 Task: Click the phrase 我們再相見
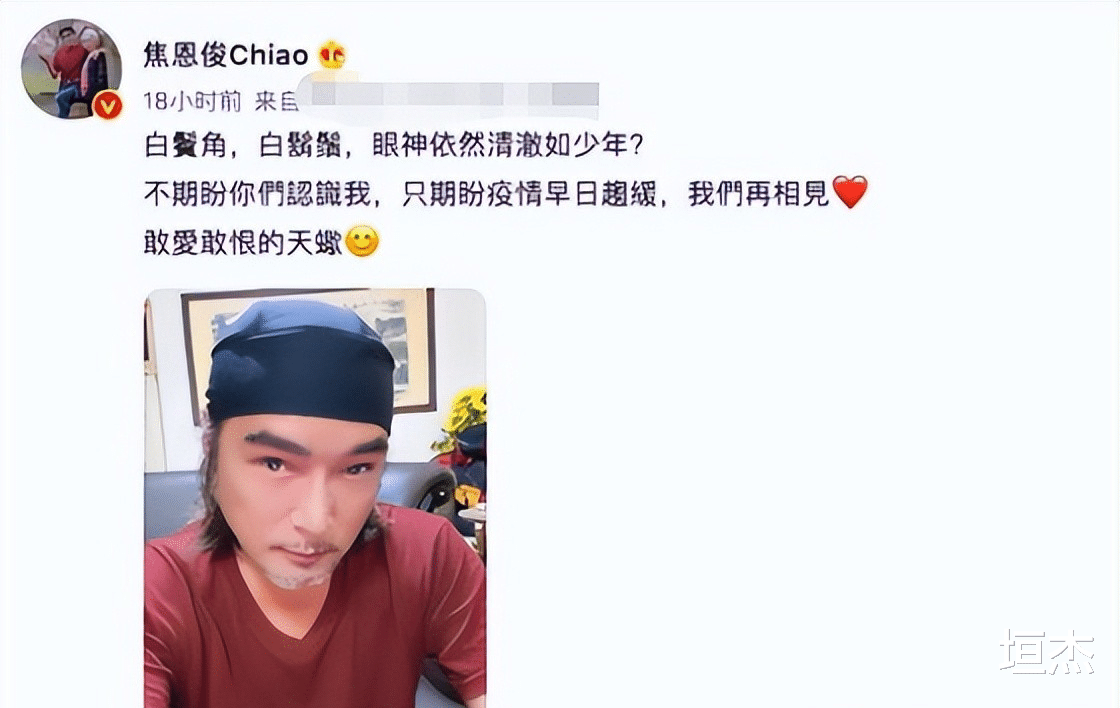pos(758,193)
